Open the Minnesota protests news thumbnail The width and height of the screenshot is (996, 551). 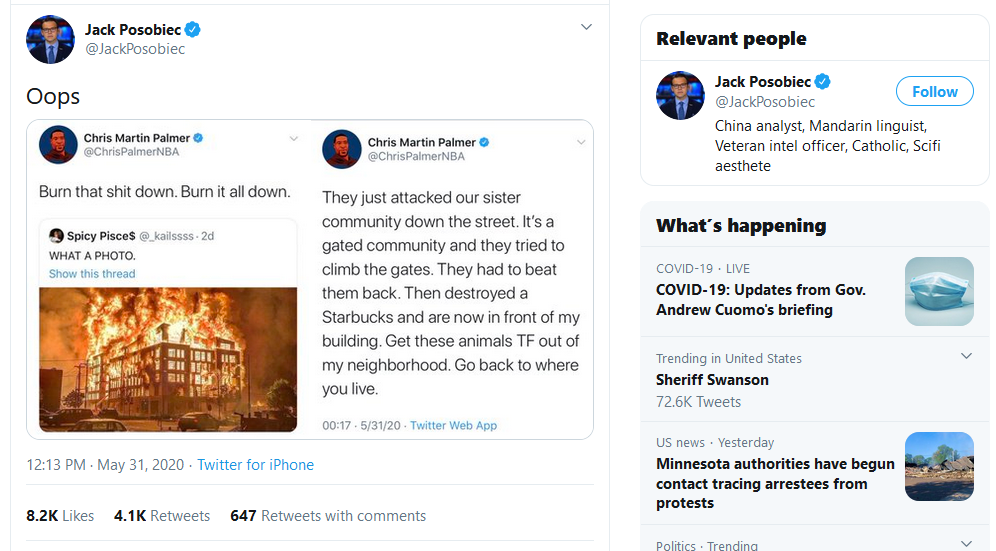[939, 466]
